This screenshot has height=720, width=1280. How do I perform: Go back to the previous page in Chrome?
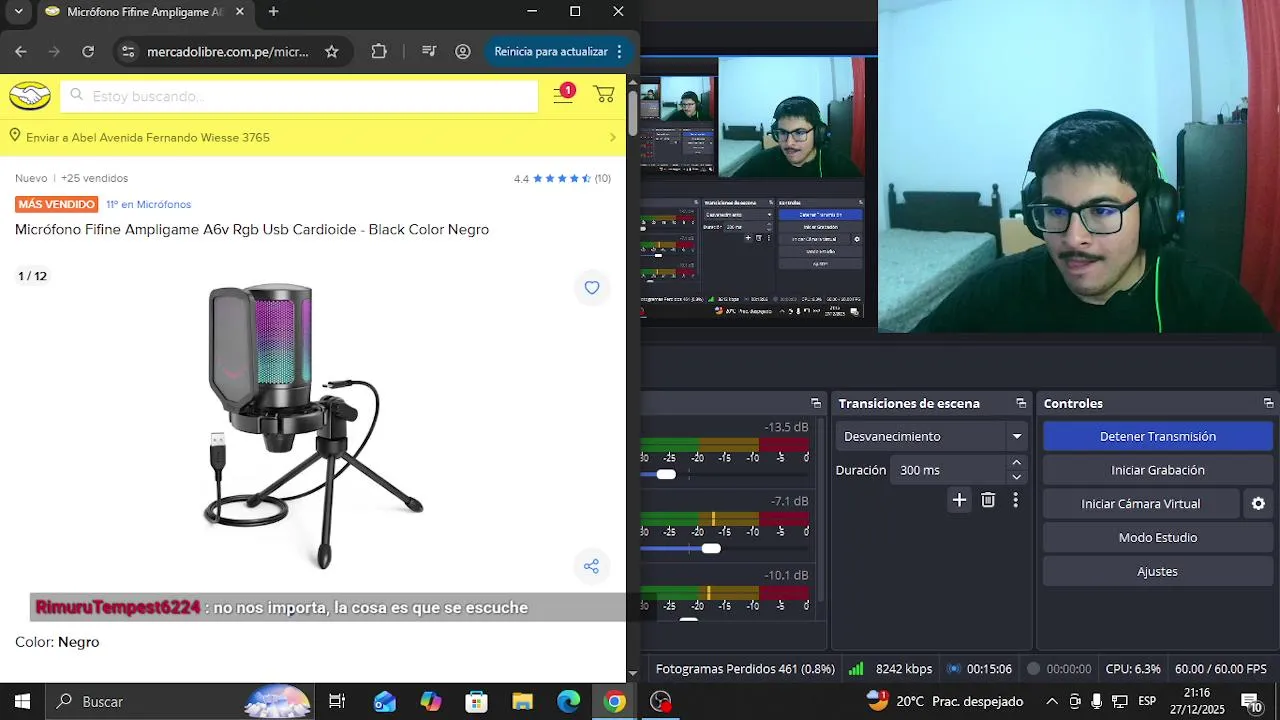click(21, 51)
